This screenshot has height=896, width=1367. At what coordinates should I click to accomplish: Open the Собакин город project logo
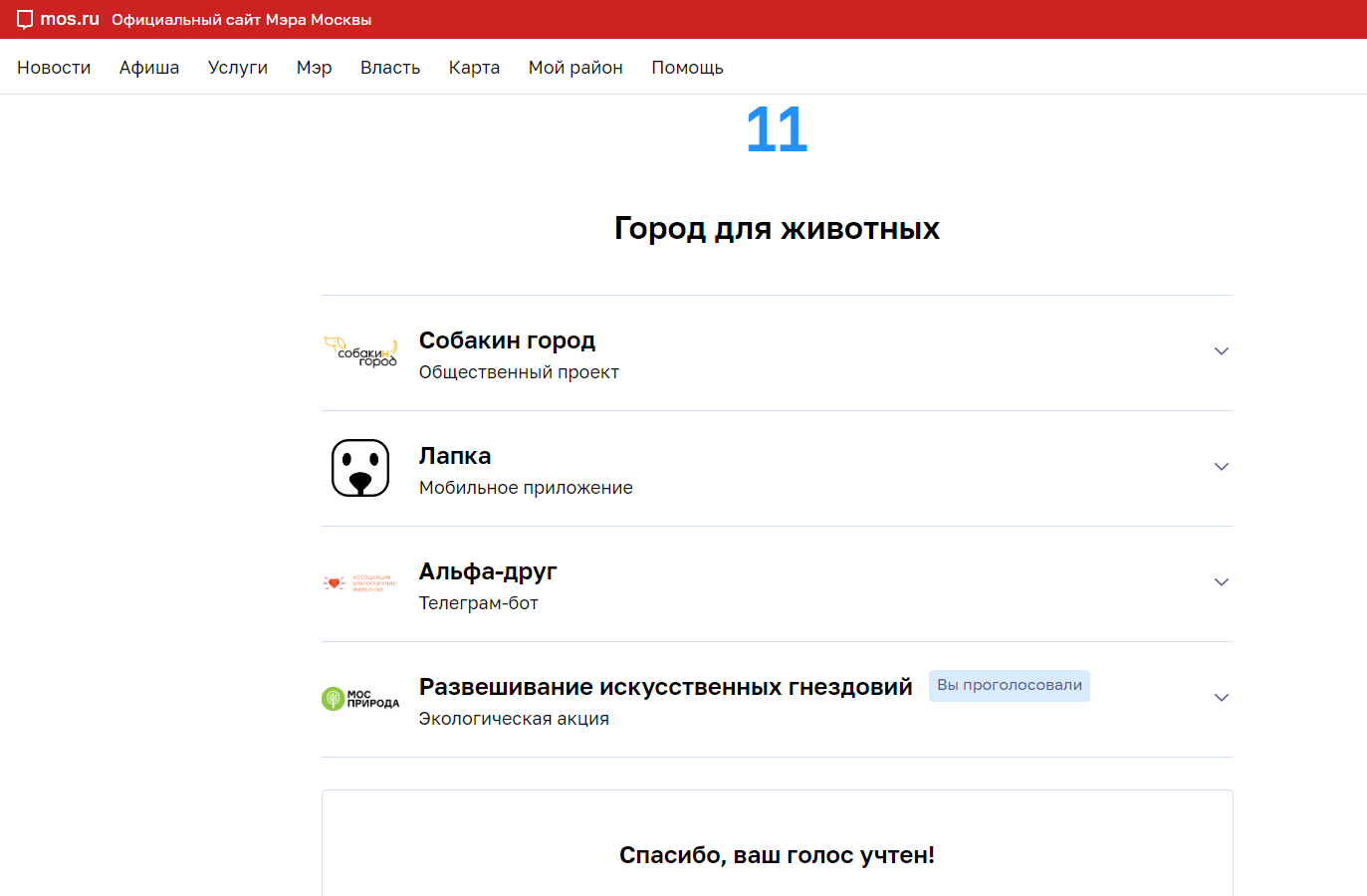[360, 352]
